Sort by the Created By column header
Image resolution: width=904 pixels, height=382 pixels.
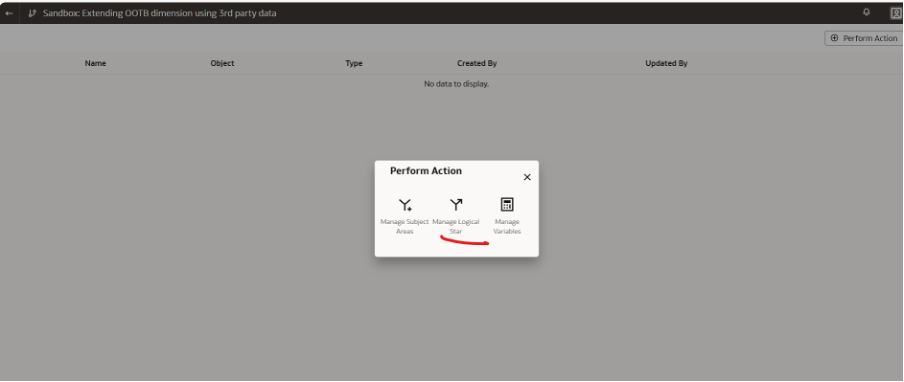(x=477, y=63)
